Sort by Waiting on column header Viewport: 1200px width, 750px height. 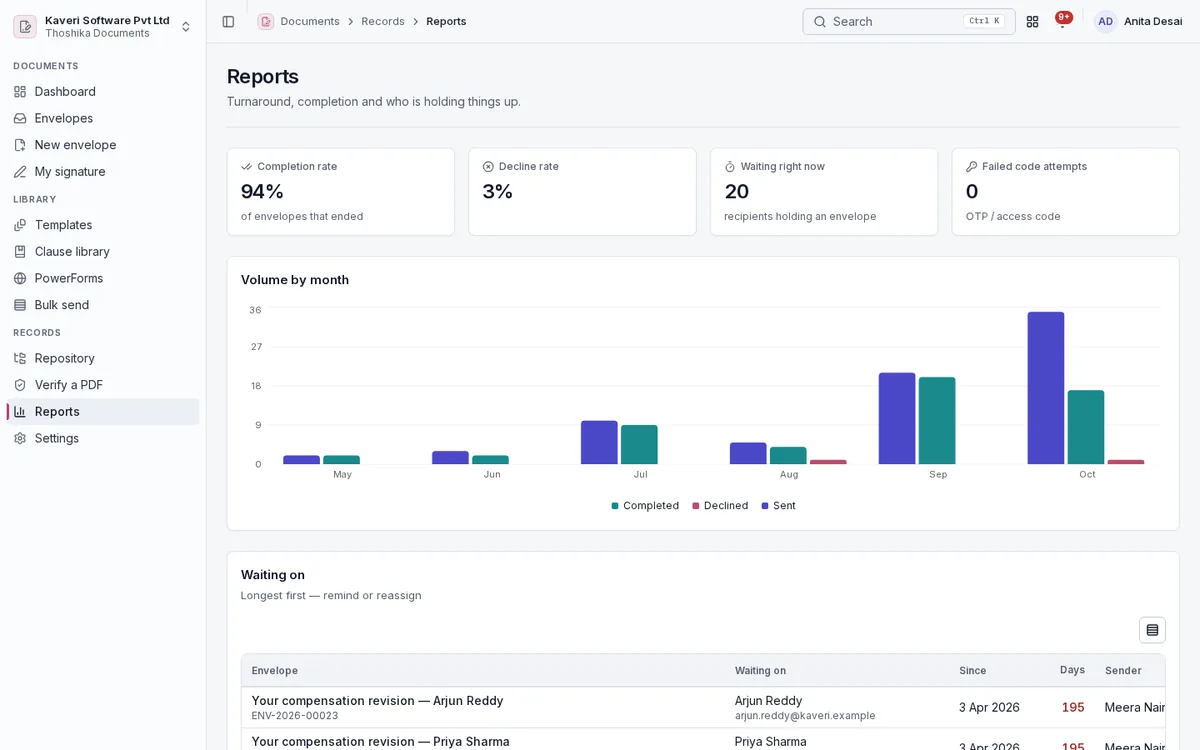760,671
